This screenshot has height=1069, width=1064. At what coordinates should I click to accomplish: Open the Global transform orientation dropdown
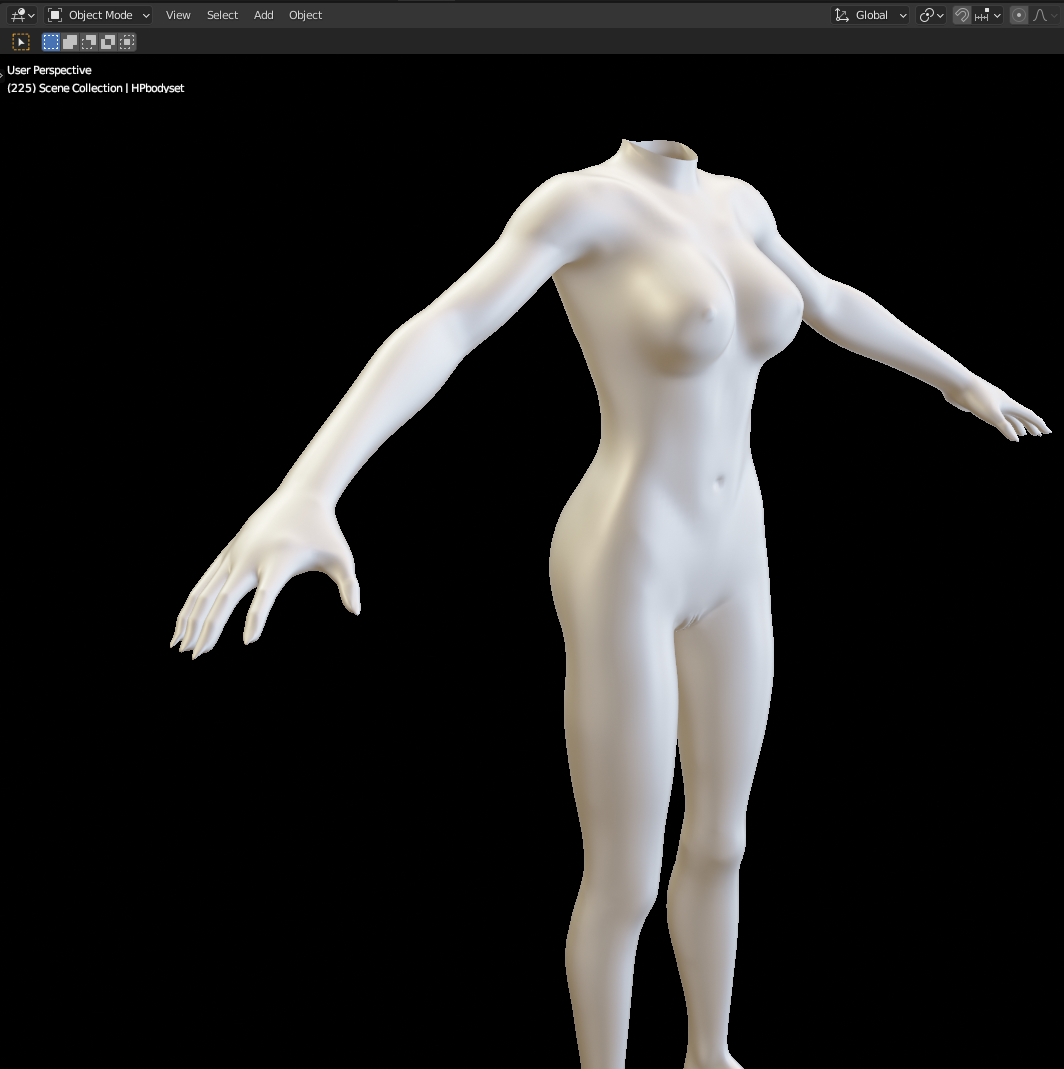point(870,15)
